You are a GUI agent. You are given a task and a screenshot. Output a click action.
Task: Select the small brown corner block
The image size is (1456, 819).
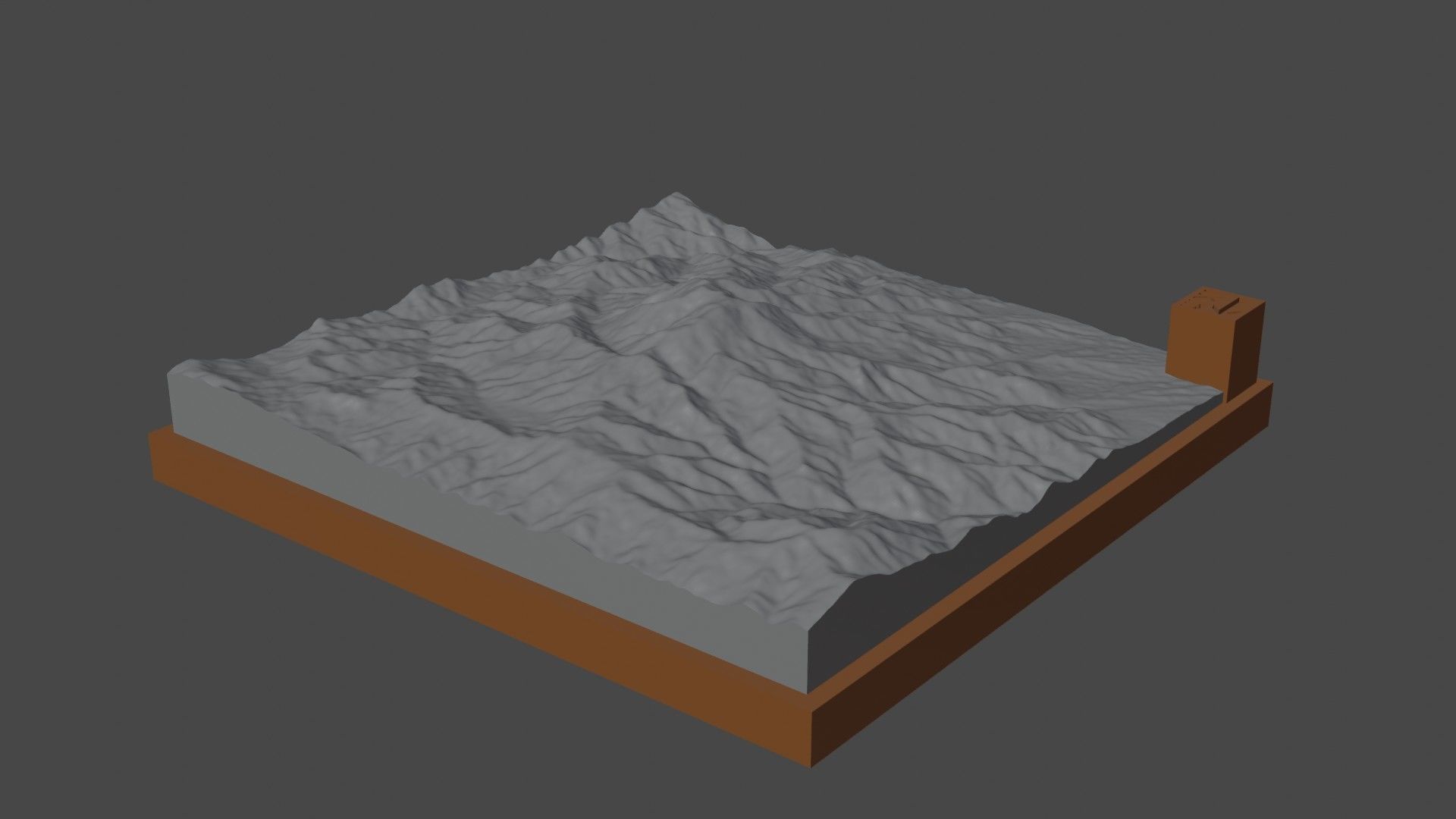pos(1216,343)
